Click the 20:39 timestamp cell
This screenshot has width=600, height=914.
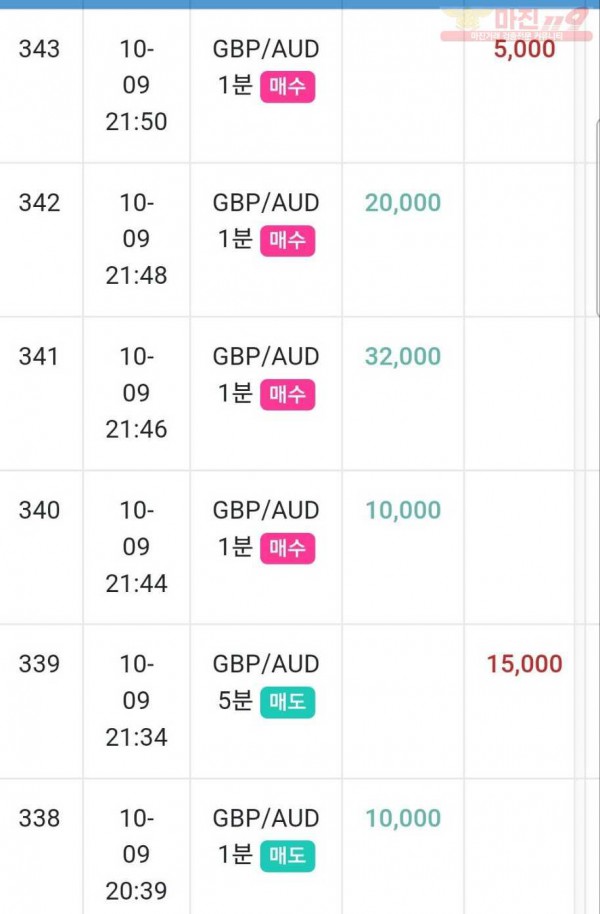point(136,847)
